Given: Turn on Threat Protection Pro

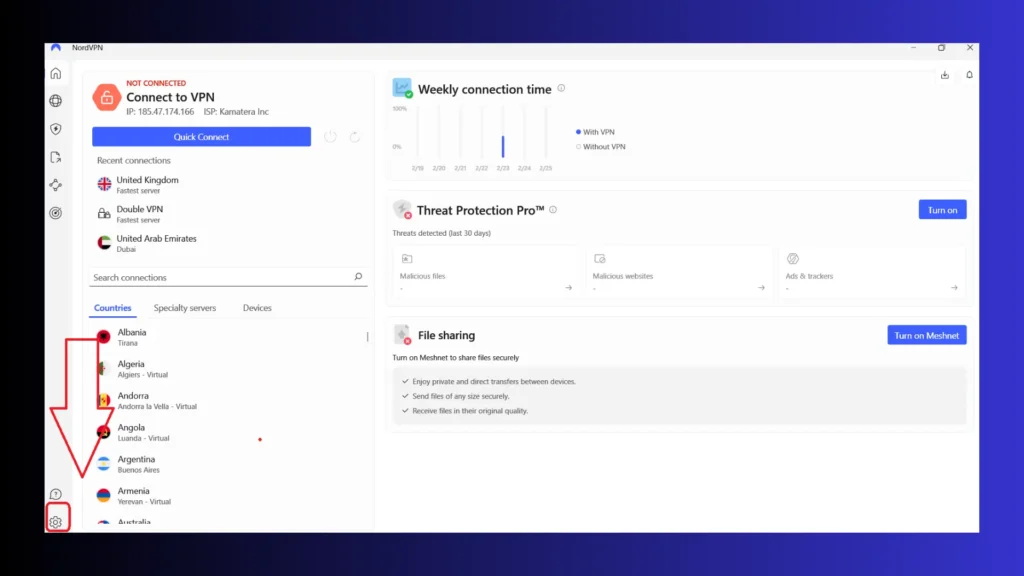Looking at the screenshot, I should point(942,210).
